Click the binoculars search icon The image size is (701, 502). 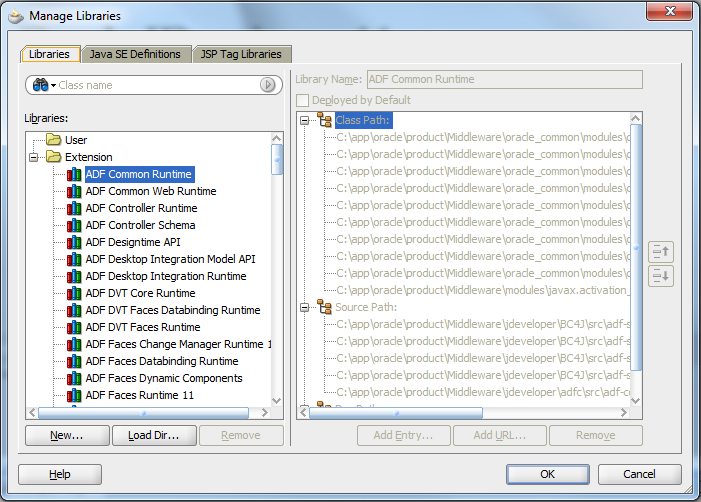40,85
